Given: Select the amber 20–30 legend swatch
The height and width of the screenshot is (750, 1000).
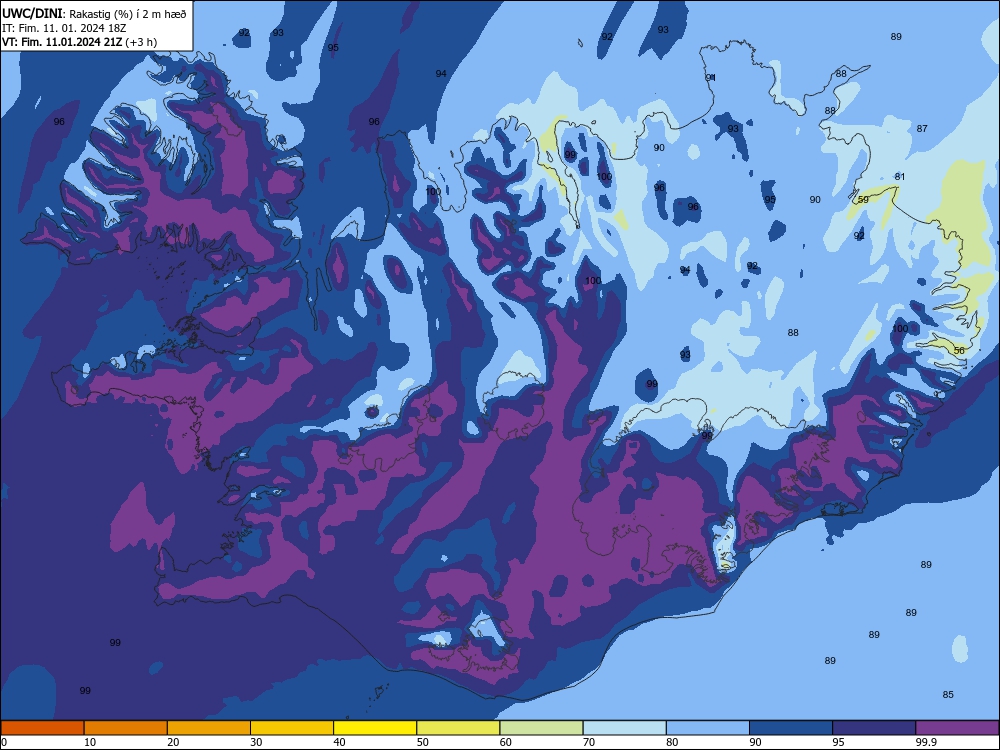Looking at the screenshot, I should (209, 728).
